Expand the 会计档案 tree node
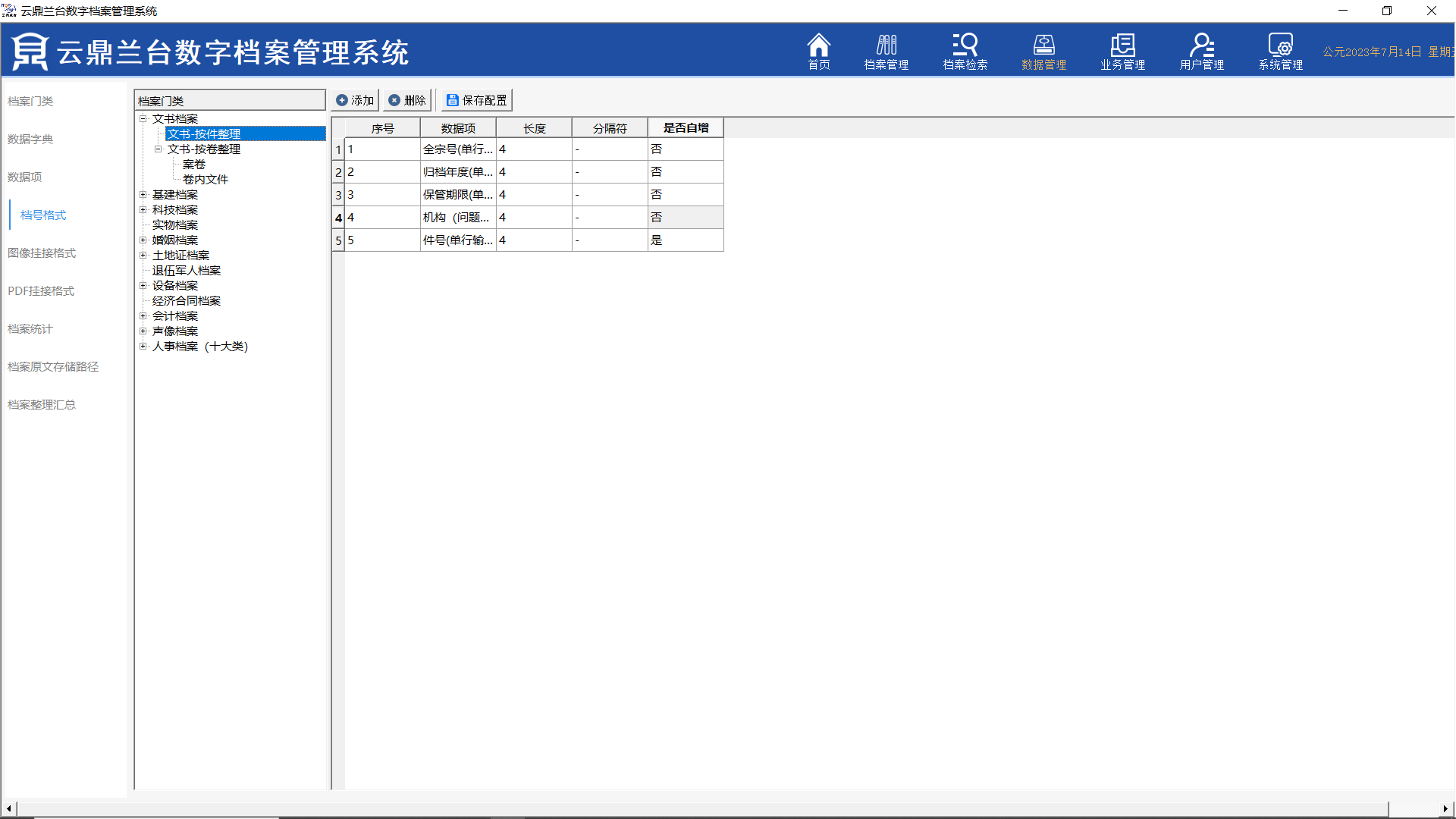 pyautogui.click(x=143, y=316)
